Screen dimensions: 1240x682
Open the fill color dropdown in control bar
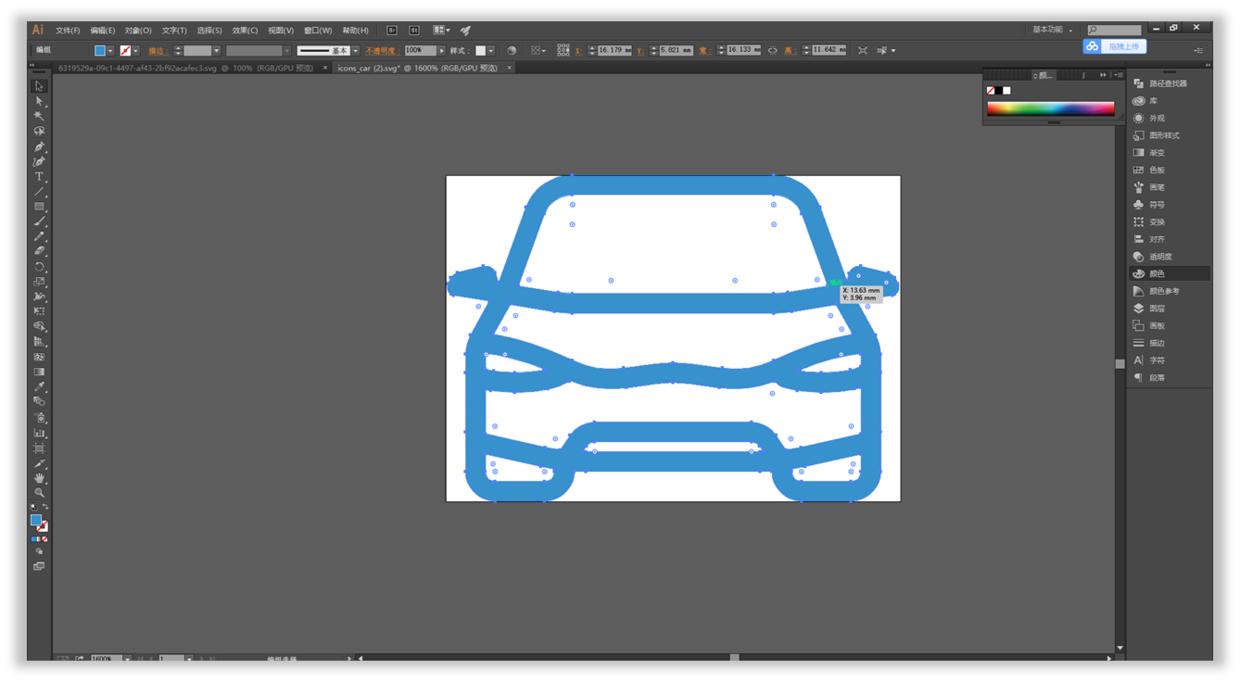coord(111,50)
